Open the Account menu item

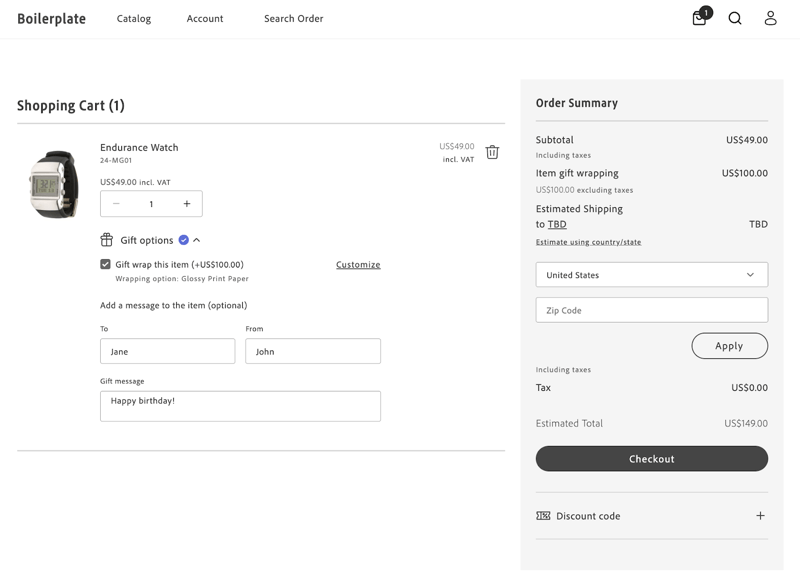click(x=205, y=18)
